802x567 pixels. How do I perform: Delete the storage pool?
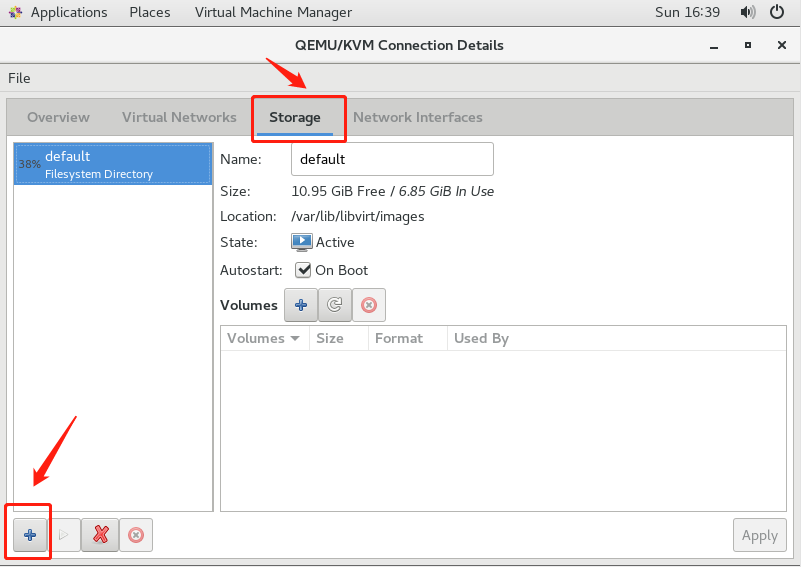click(136, 535)
